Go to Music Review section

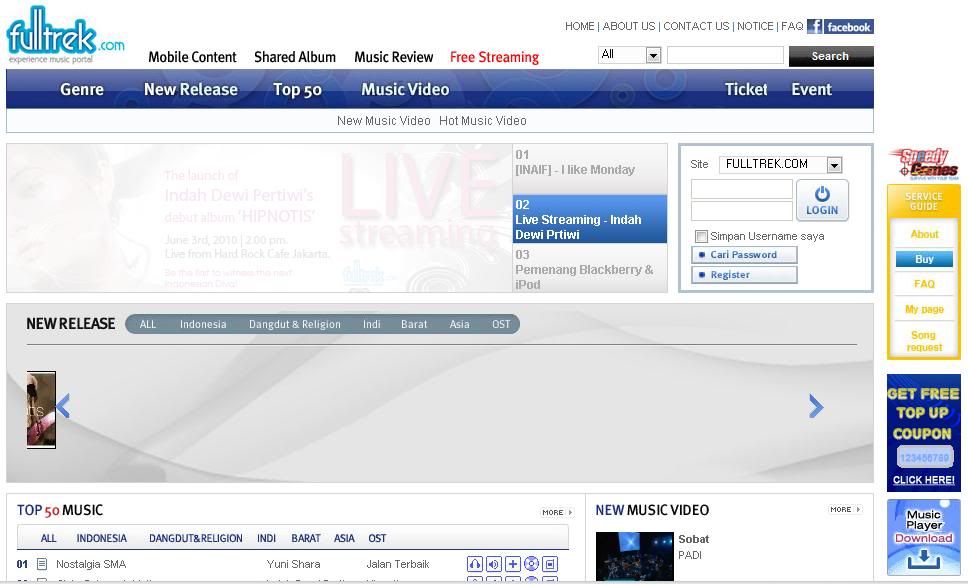point(394,57)
